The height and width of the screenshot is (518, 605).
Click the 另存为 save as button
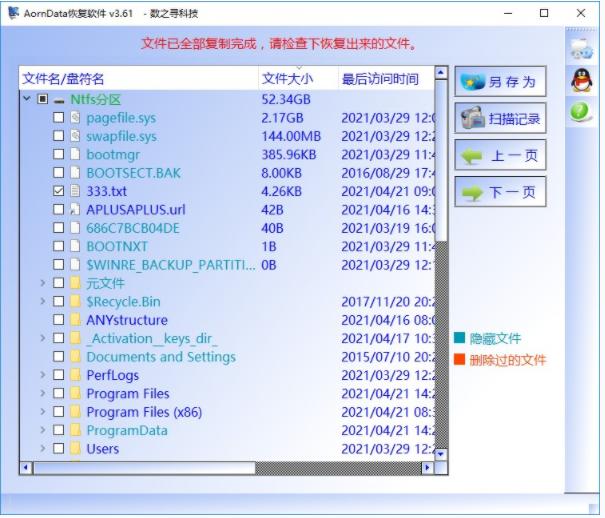pyautogui.click(x=500, y=82)
